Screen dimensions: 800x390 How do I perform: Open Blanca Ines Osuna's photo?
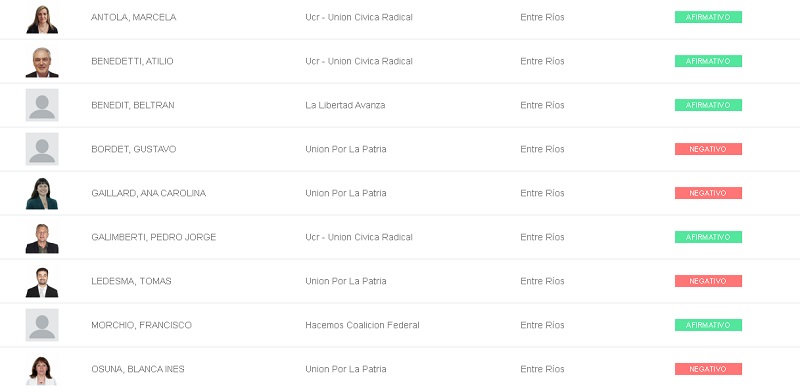[x=42, y=370]
